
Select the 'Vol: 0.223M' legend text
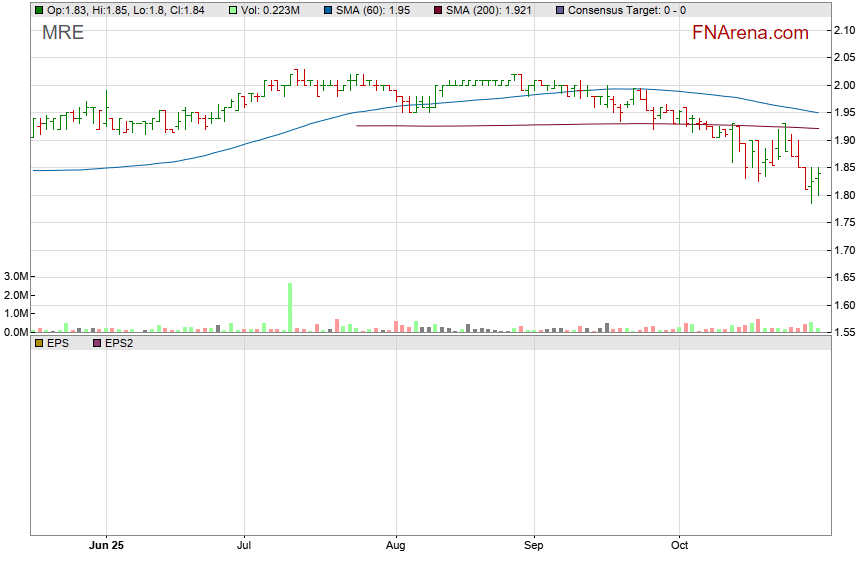click(272, 9)
